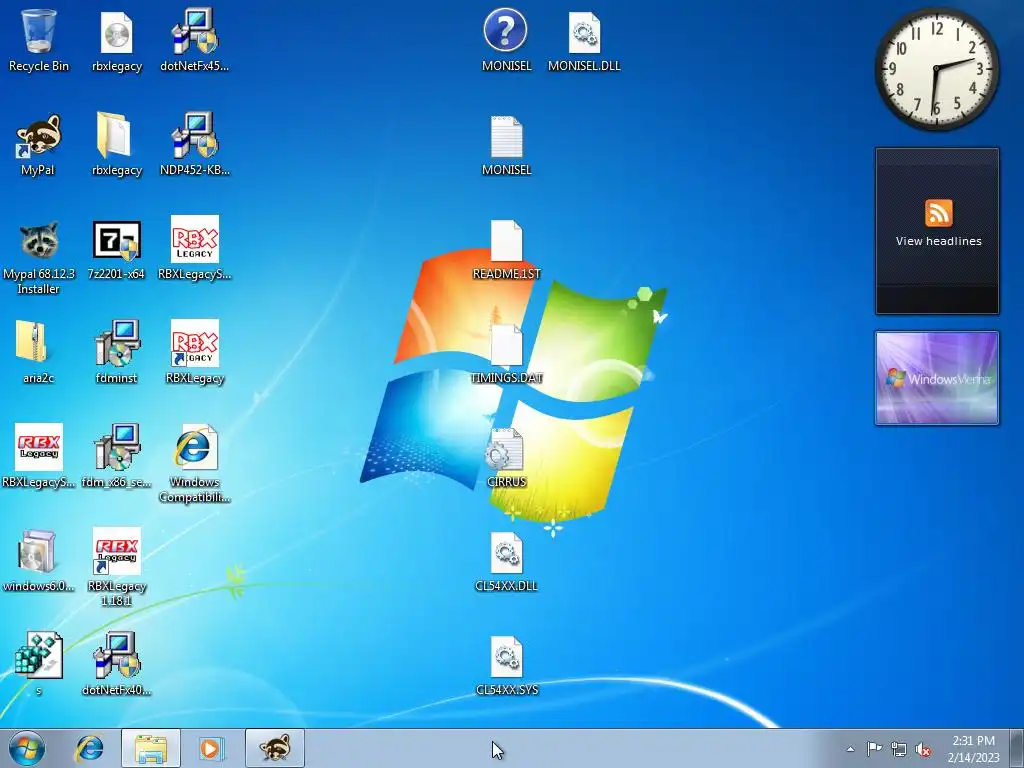
Task: Open the Start menu orb
Action: (x=27, y=748)
